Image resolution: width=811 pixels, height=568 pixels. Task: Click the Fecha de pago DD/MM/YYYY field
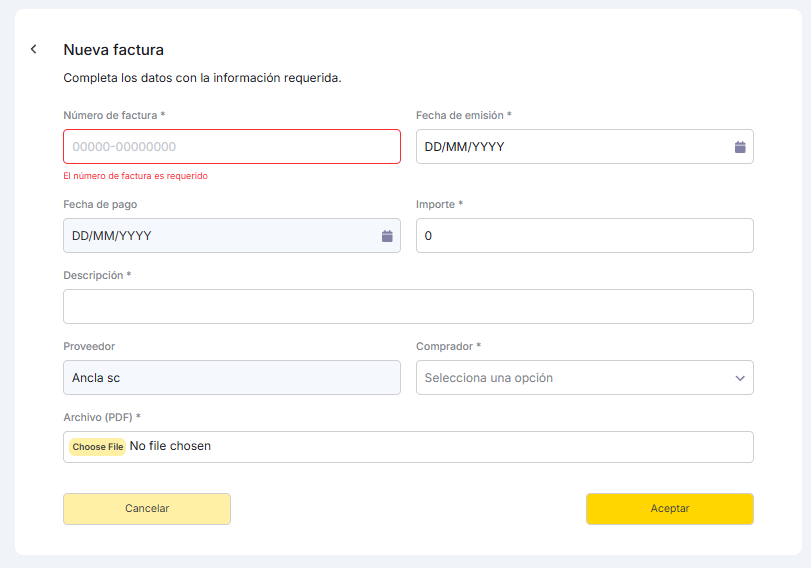pos(220,236)
